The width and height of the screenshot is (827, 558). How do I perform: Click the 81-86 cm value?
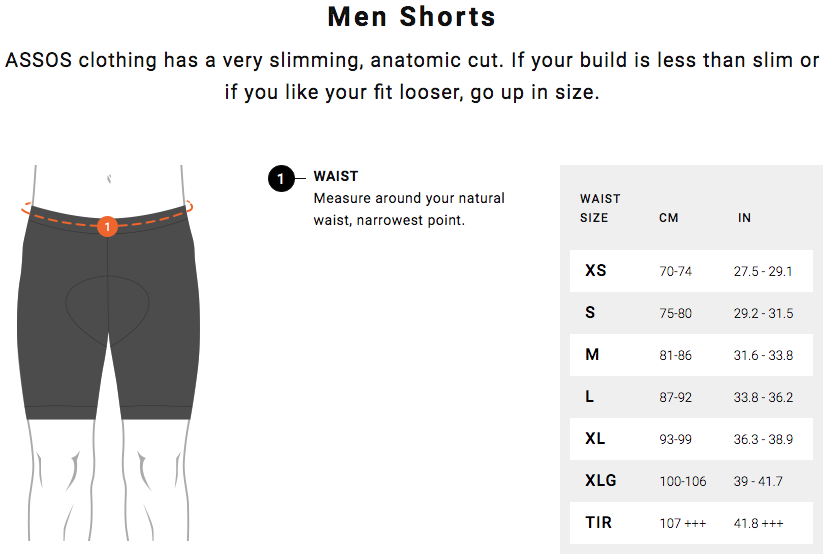[675, 355]
